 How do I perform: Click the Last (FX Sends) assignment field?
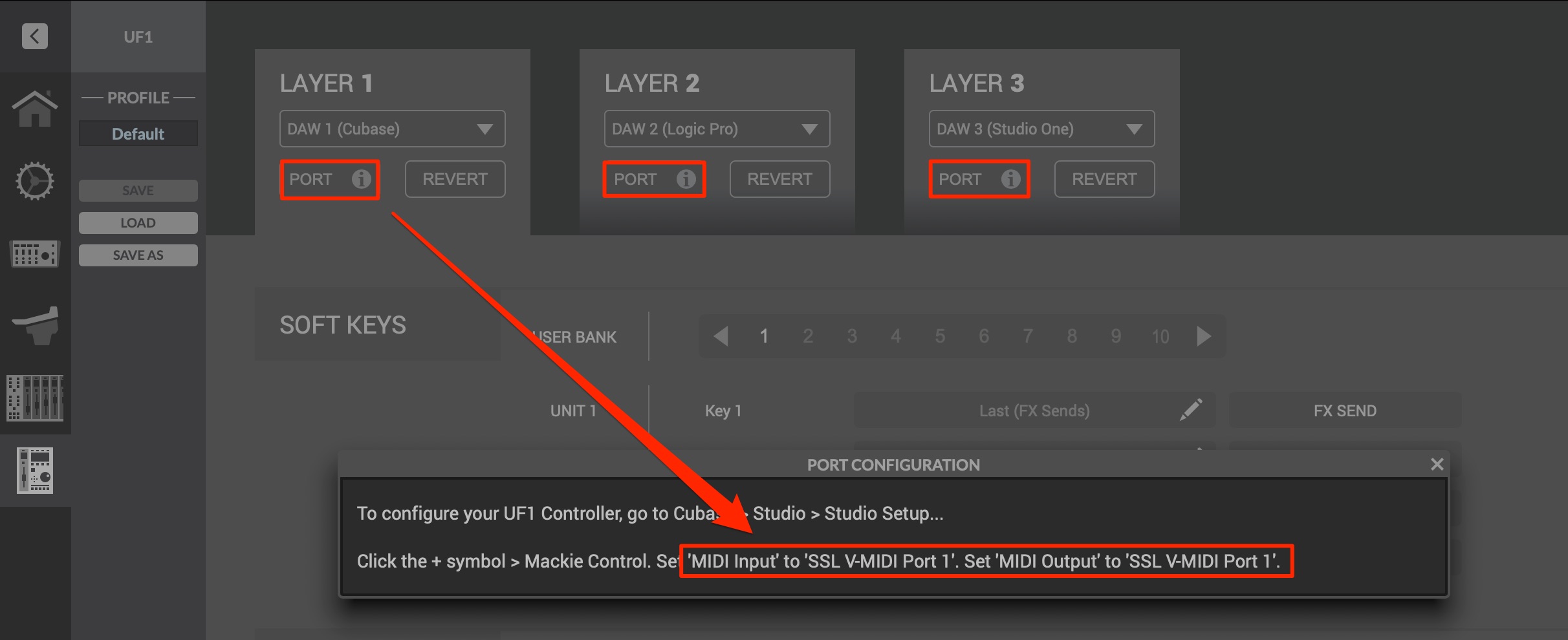(1035, 411)
